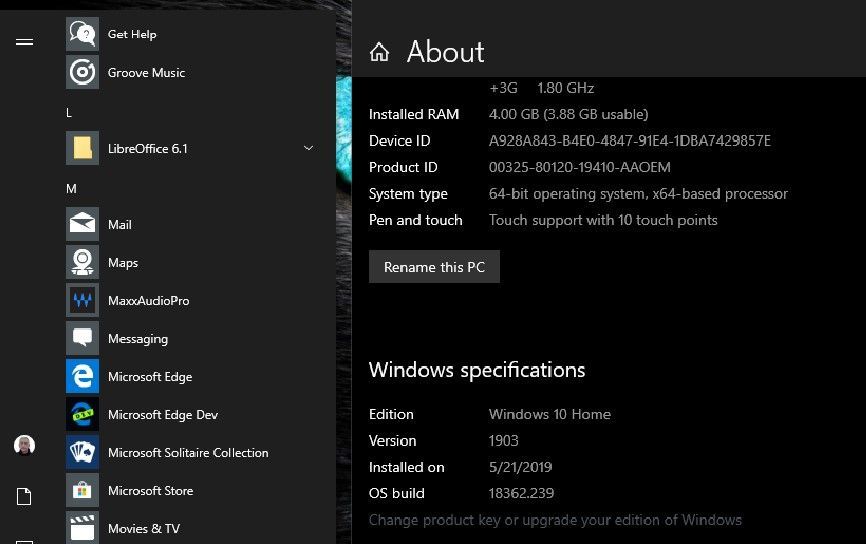Launch the Movies & TV icon
The height and width of the screenshot is (544, 866).
pyautogui.click(x=82, y=527)
